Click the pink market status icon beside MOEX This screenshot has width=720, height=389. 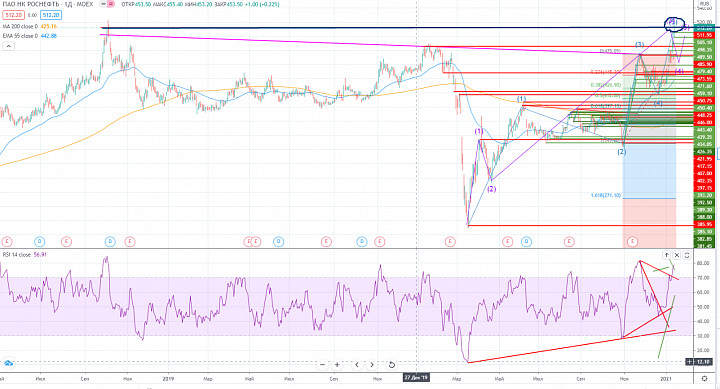111,4
